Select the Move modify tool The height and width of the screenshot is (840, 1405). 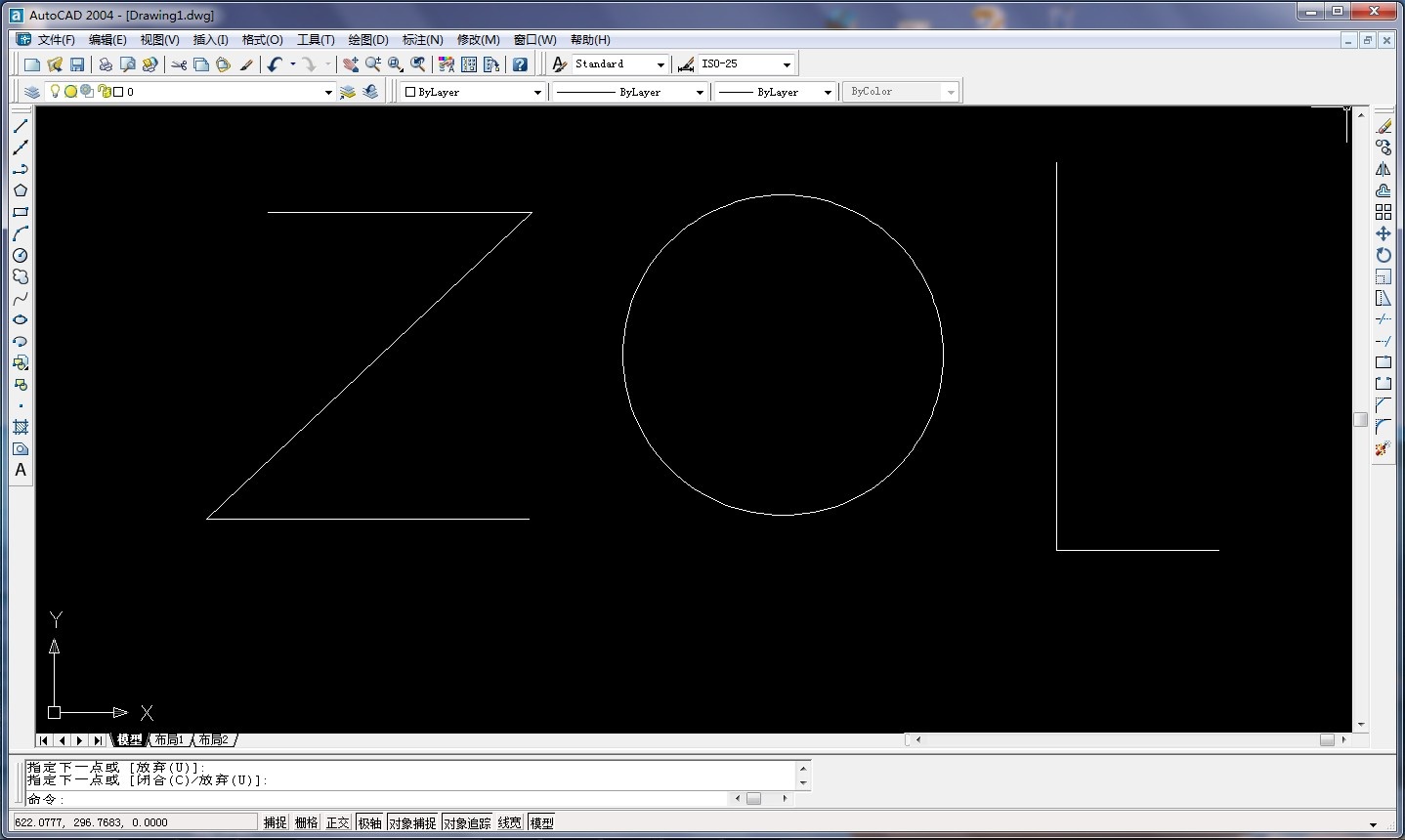click(x=1384, y=233)
